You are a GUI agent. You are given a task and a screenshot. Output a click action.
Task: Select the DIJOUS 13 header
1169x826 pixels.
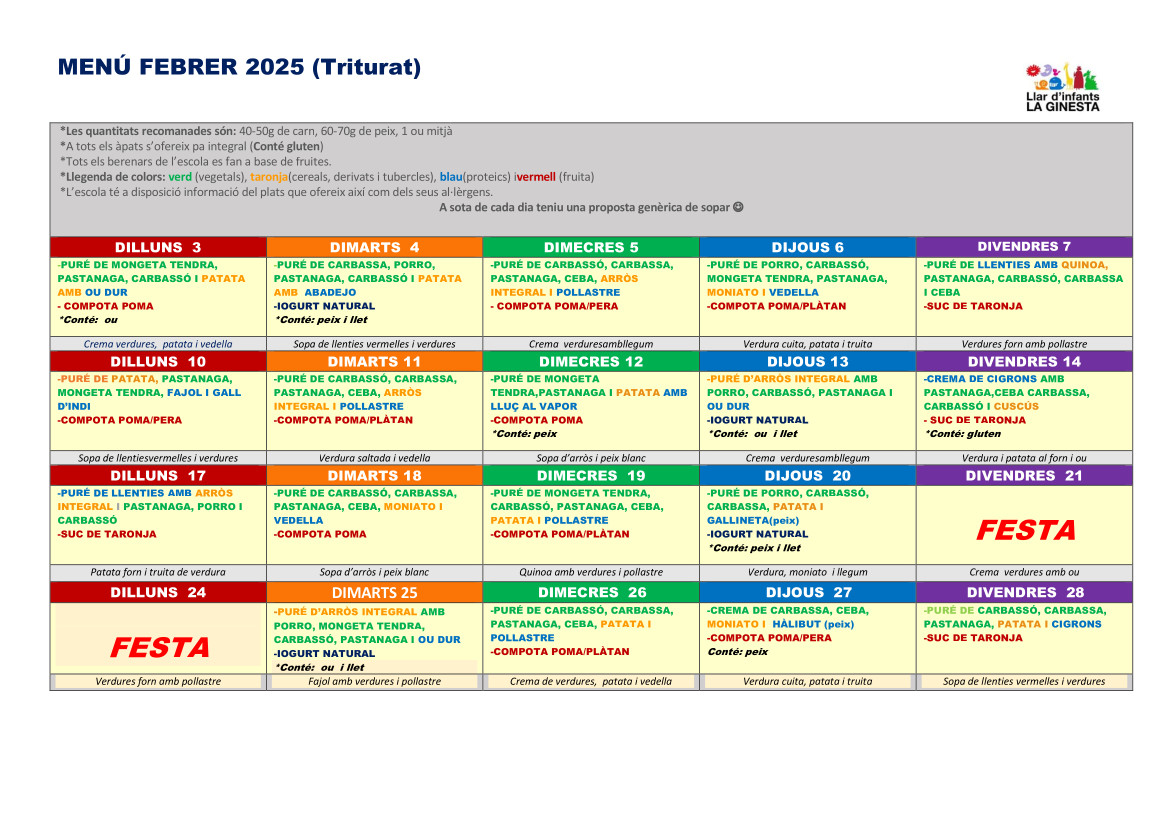pos(807,362)
